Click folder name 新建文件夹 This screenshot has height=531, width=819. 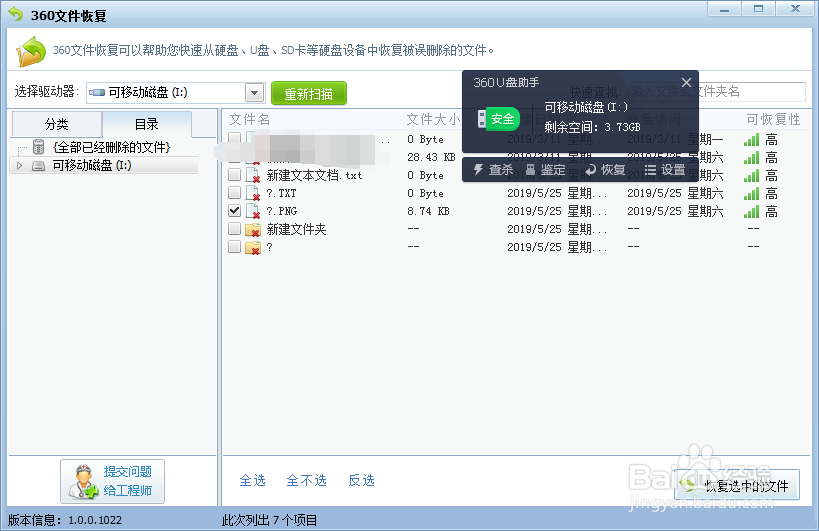coord(296,229)
